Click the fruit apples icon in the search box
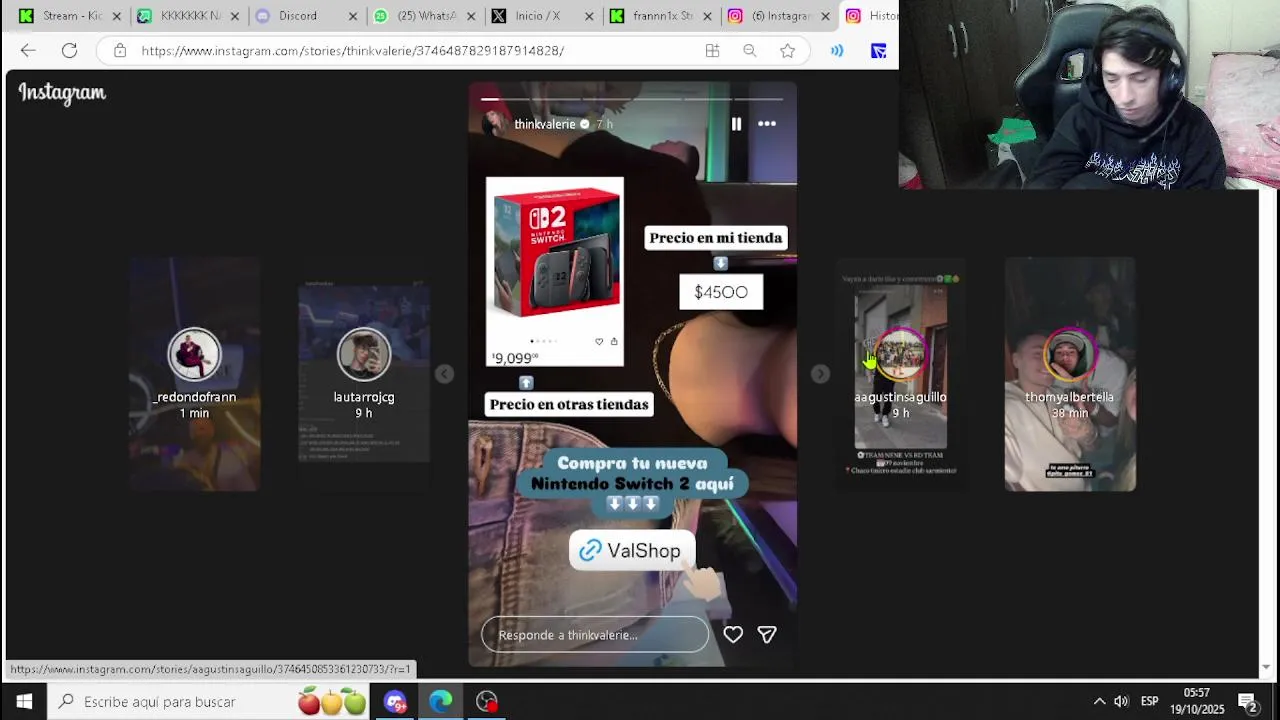The image size is (1280, 720). pyautogui.click(x=332, y=702)
